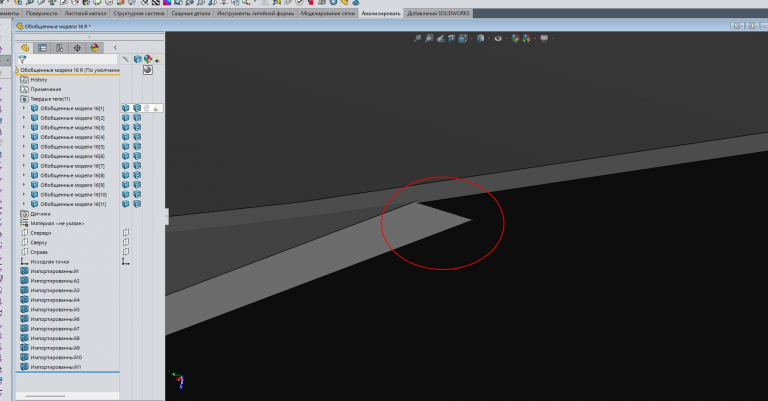Change display mode icon for body 16[8]
Viewport: 768px width, 401px height.
pos(137,175)
